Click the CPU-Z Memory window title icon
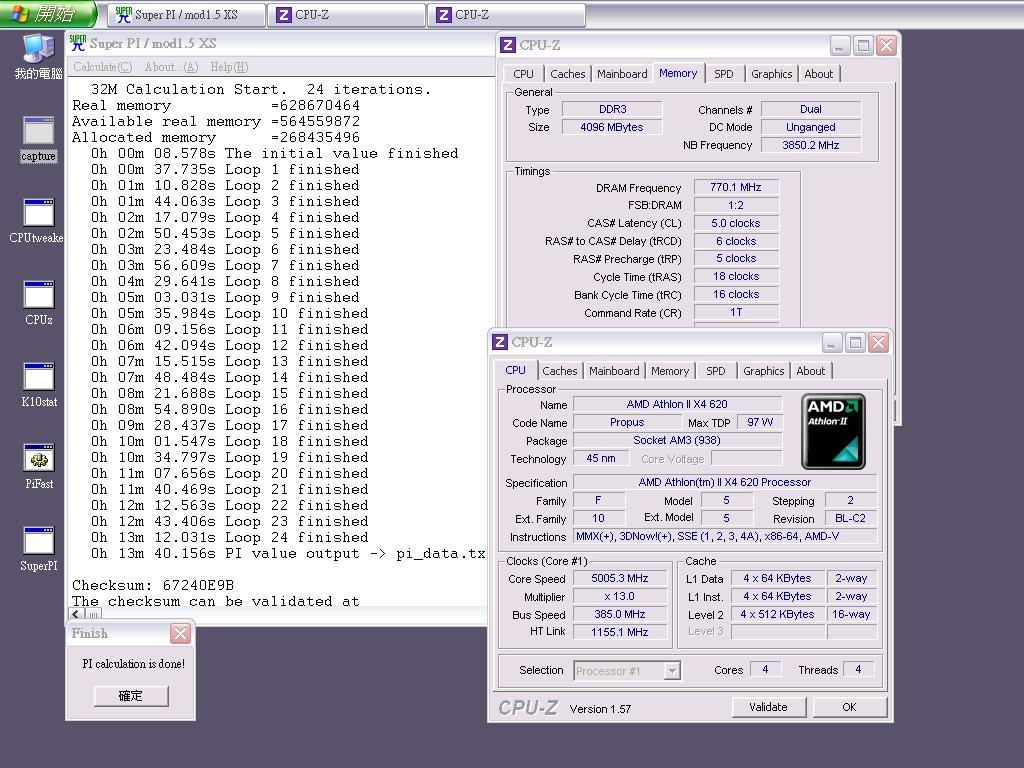 [507, 45]
